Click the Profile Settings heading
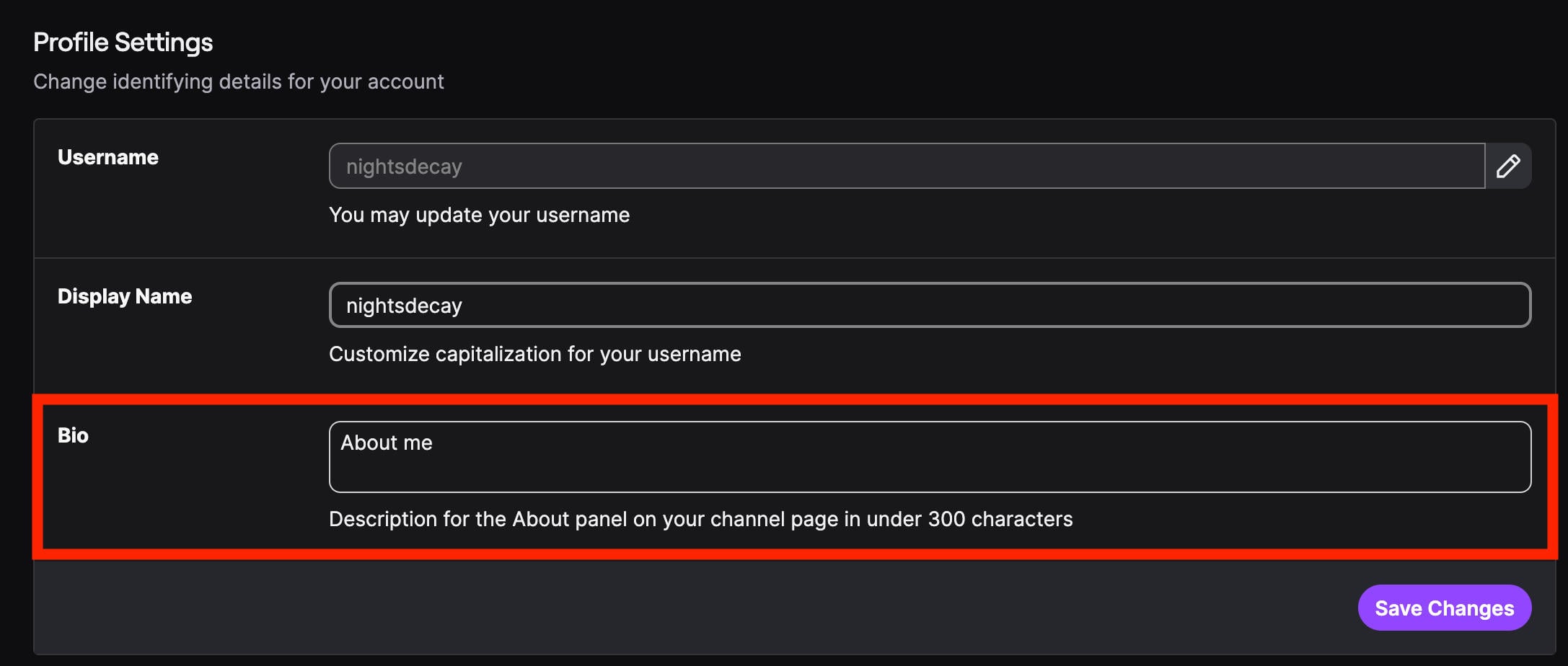Screen dimensions: 1568x666 click(123, 43)
